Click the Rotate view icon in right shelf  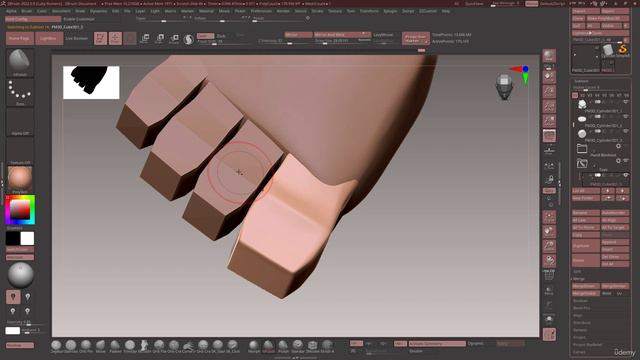click(x=549, y=261)
